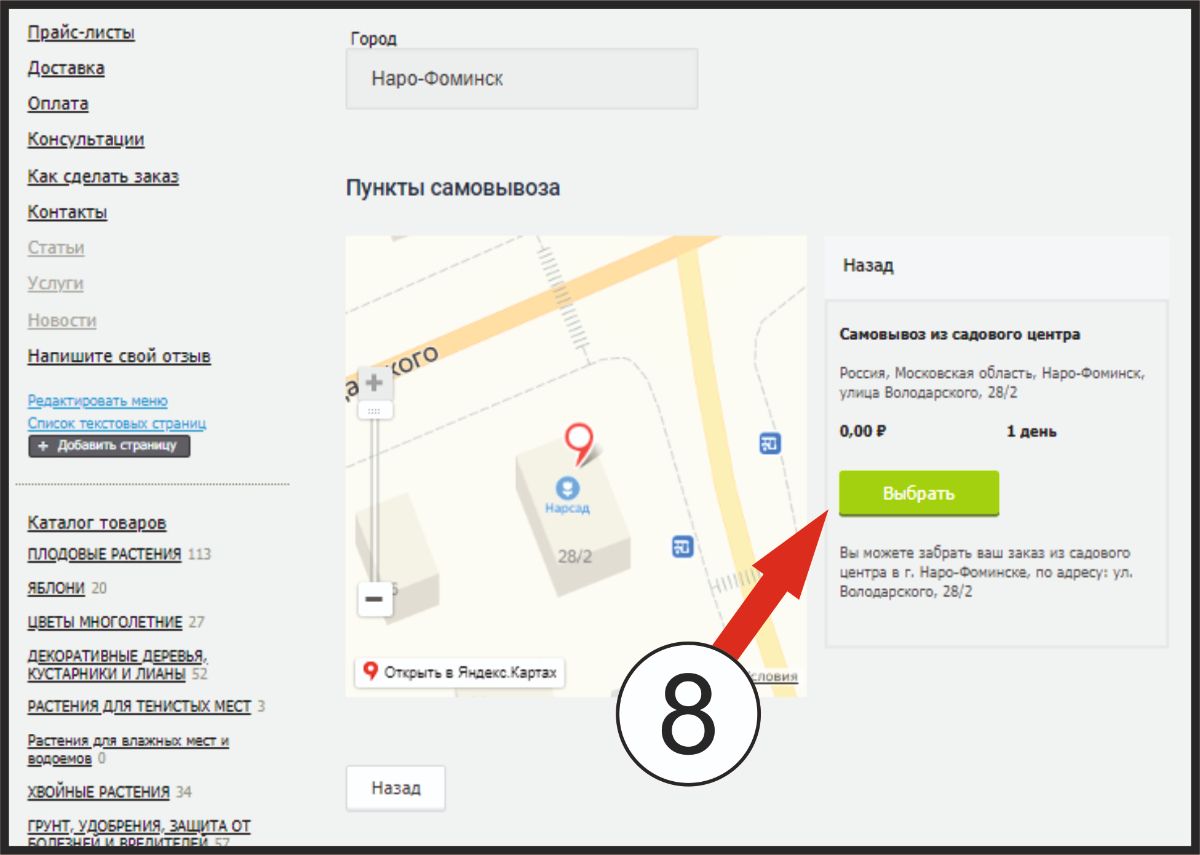Click the Город input field
The height and width of the screenshot is (855, 1200).
tap(521, 79)
